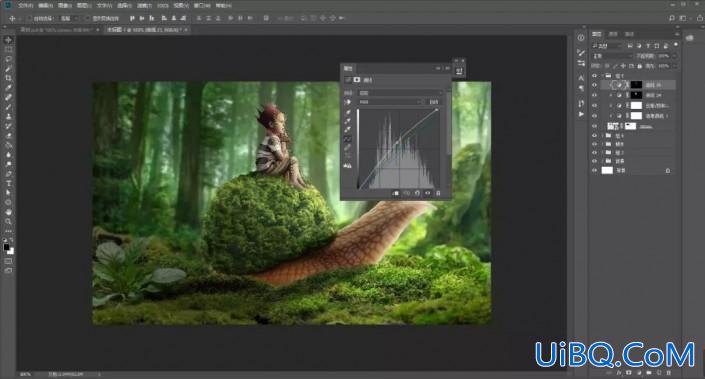Select the Pen tool
This screenshot has height=379, width=705.
click(8, 174)
